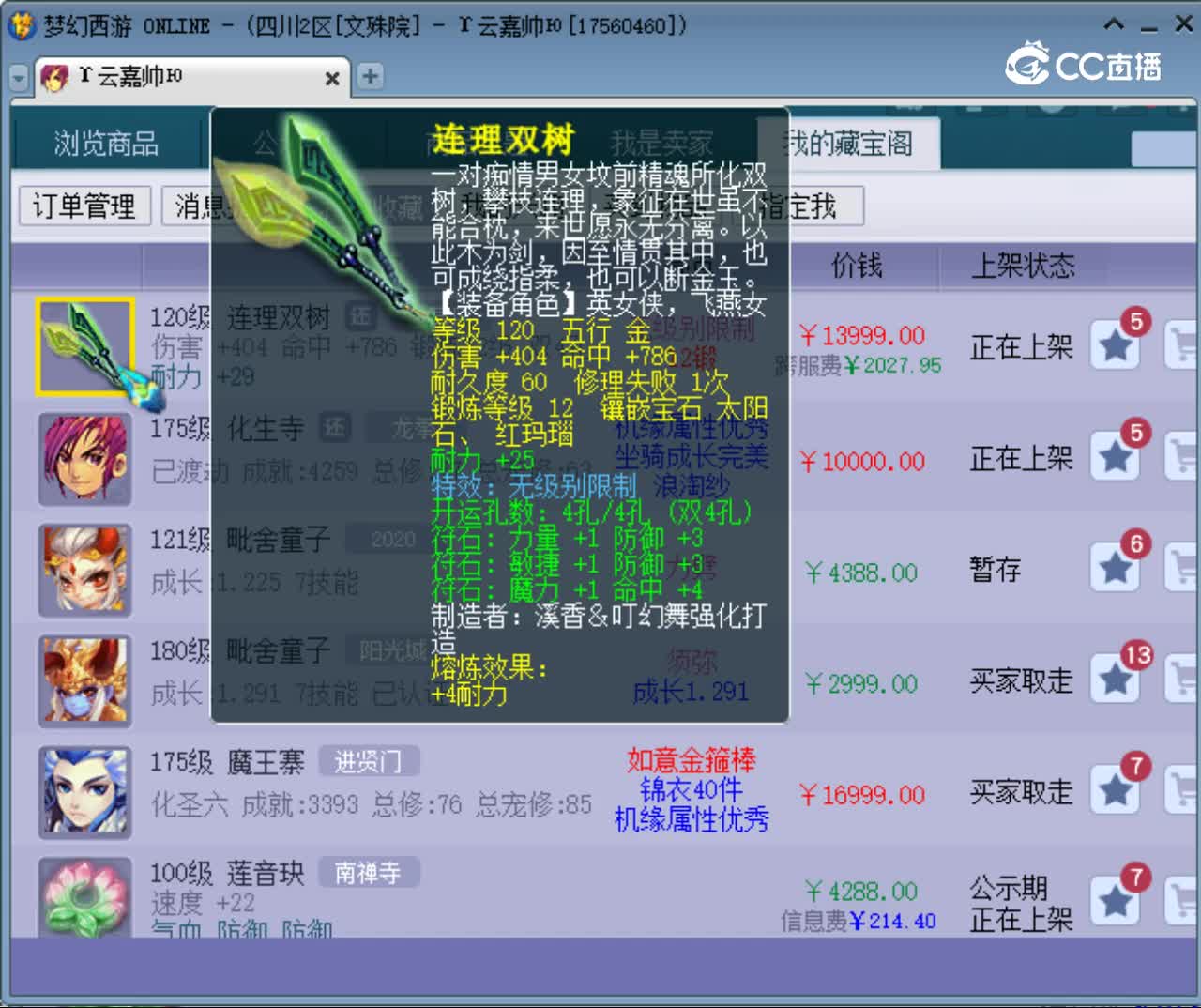The image size is (1201, 1008).
Task: Click 莲音玦 item name
Action: tap(266, 874)
